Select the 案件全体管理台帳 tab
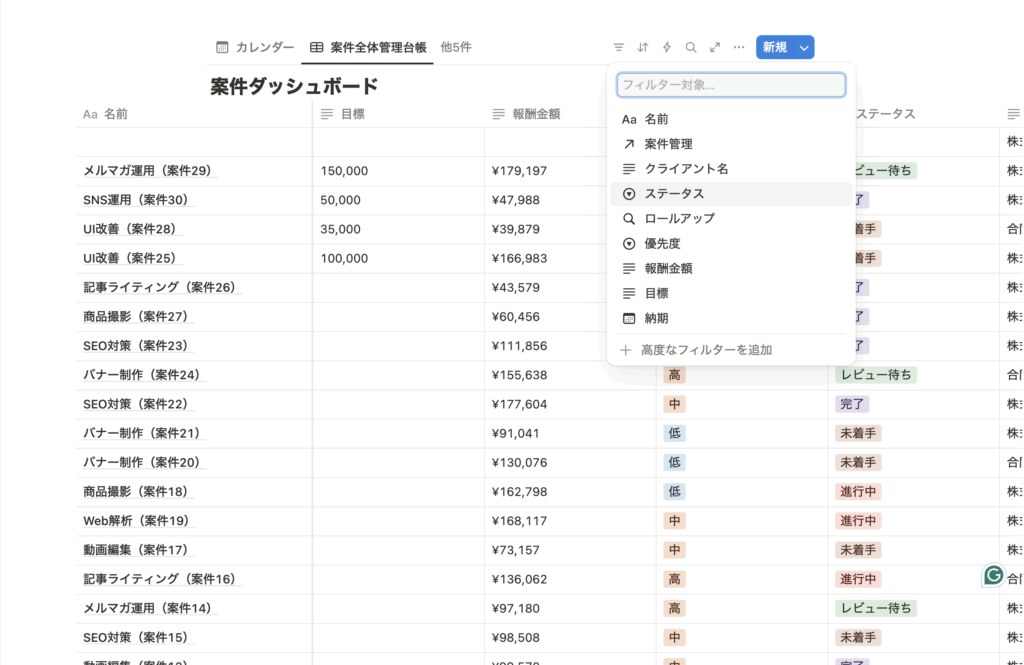Screen dimensions: 1024x665 pyautogui.click(x=368, y=47)
